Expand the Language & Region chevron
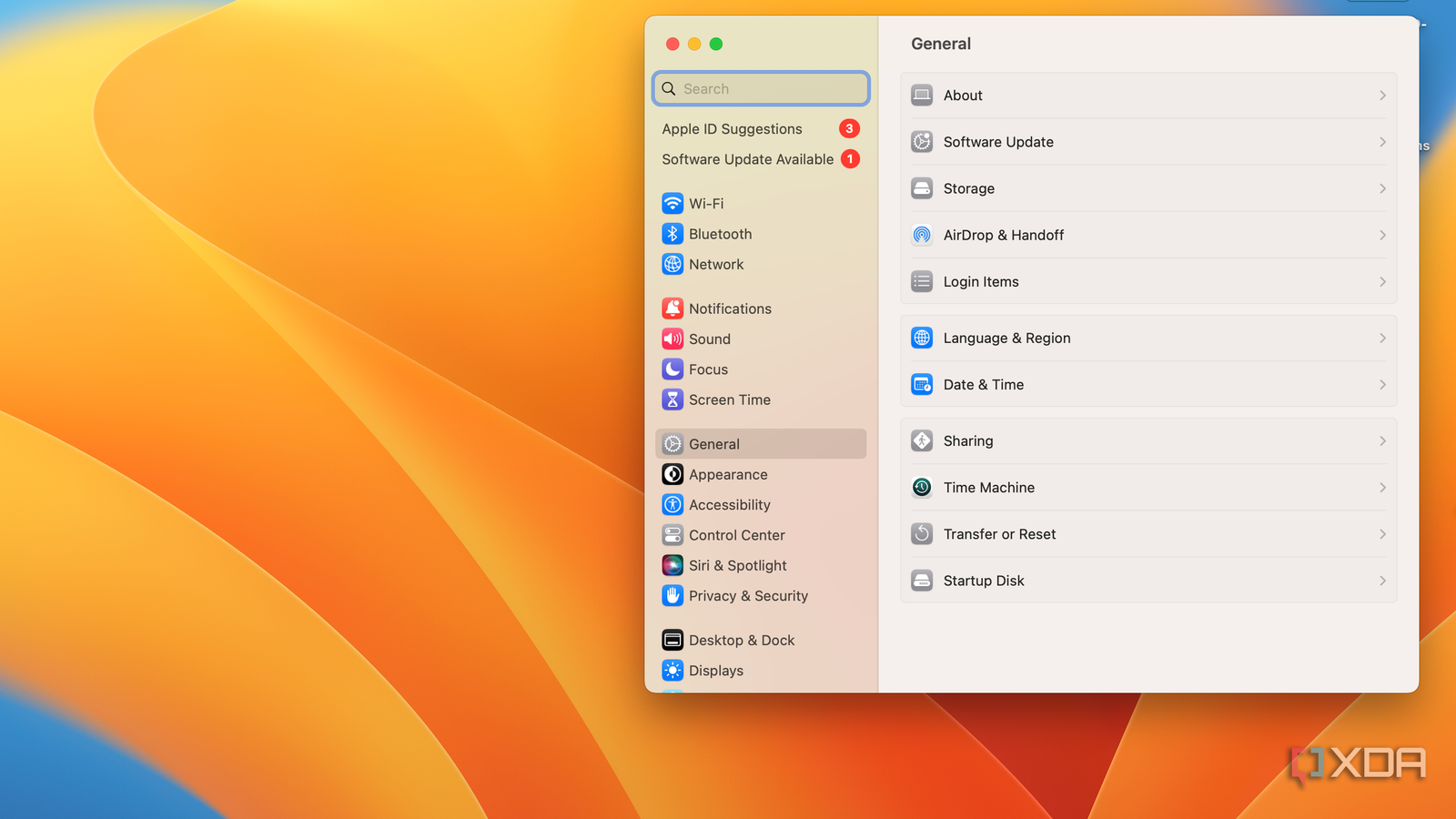This screenshot has height=819, width=1456. (1382, 338)
